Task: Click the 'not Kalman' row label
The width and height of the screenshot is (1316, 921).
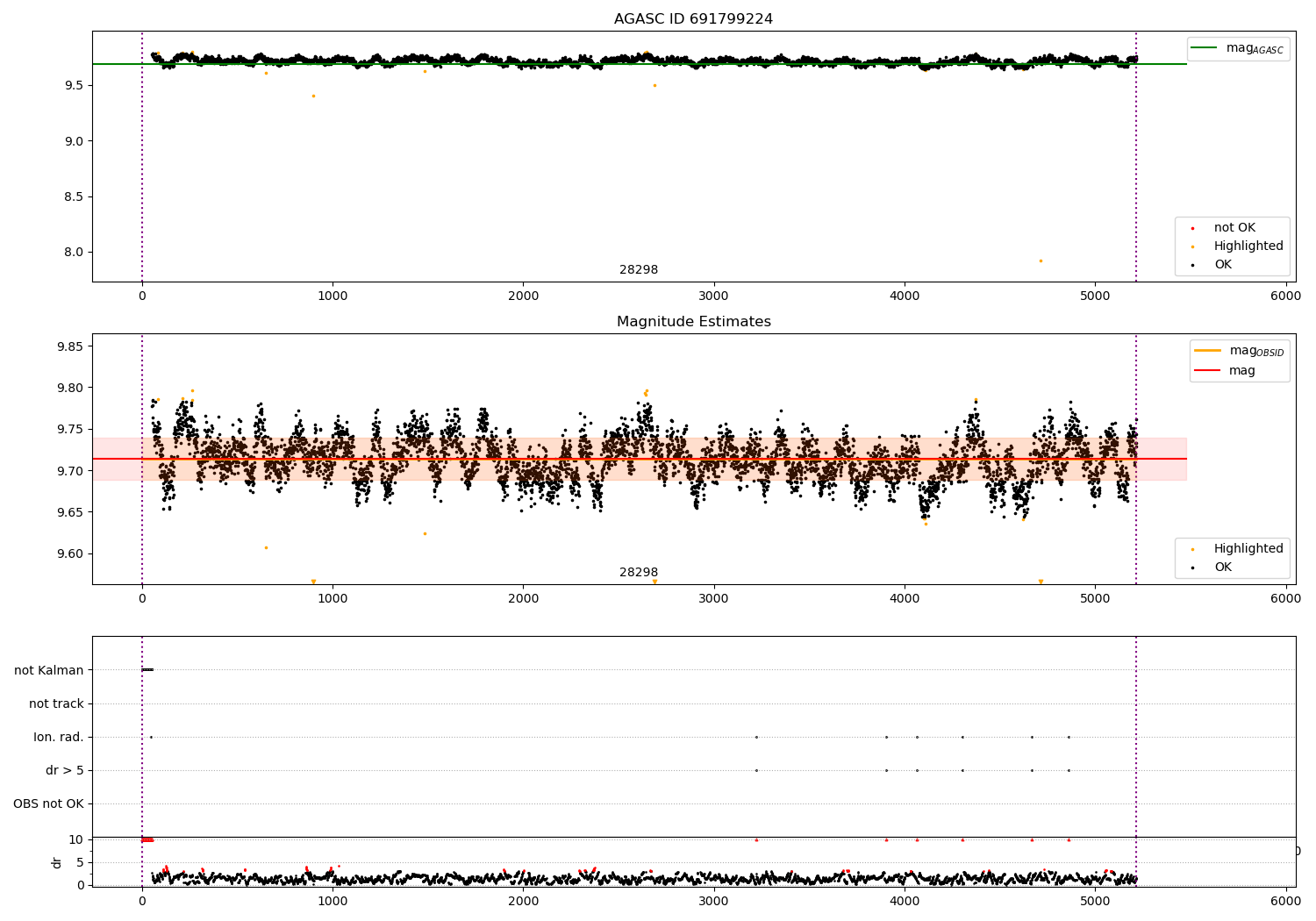Action: pyautogui.click(x=49, y=670)
